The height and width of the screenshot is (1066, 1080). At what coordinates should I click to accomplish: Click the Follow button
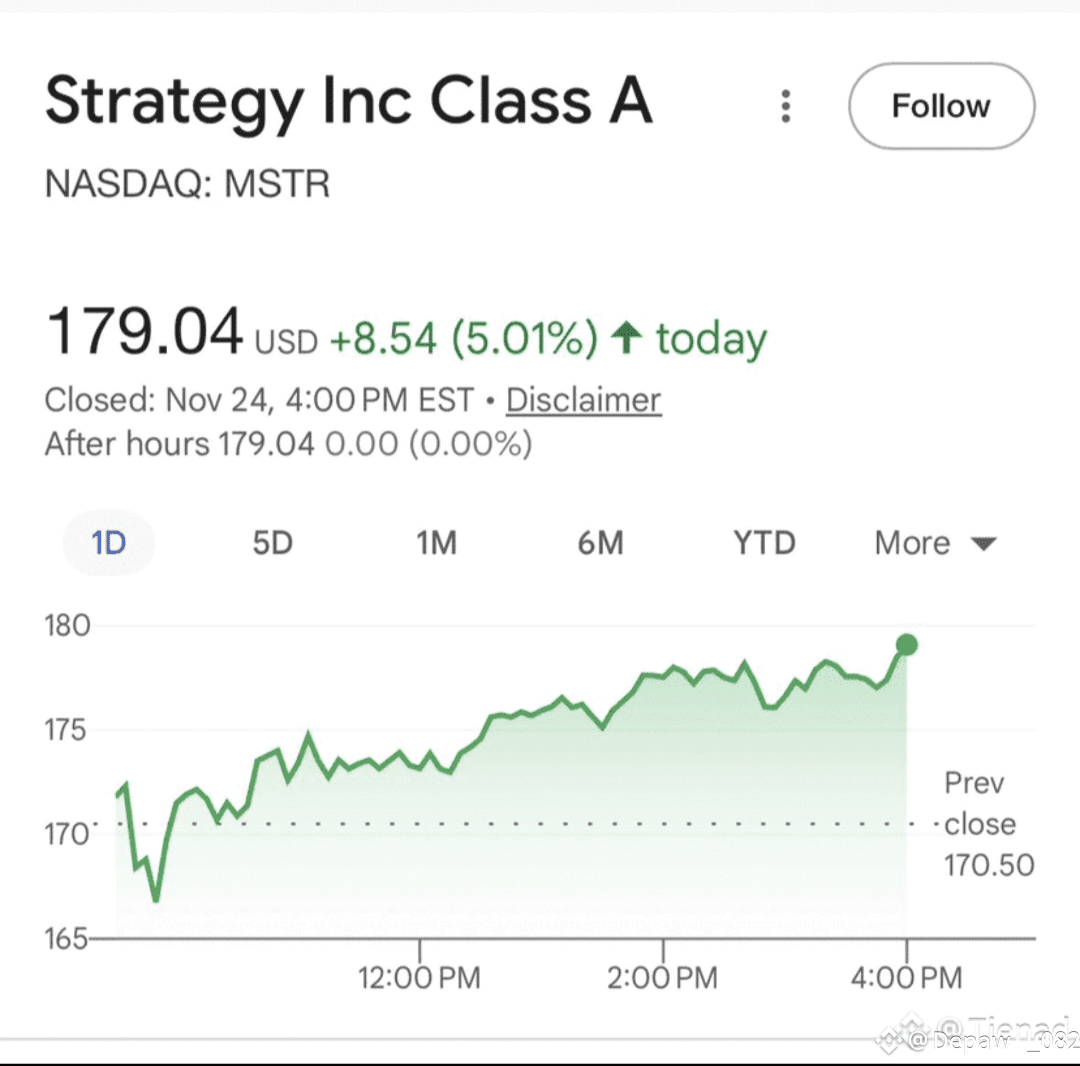(940, 106)
